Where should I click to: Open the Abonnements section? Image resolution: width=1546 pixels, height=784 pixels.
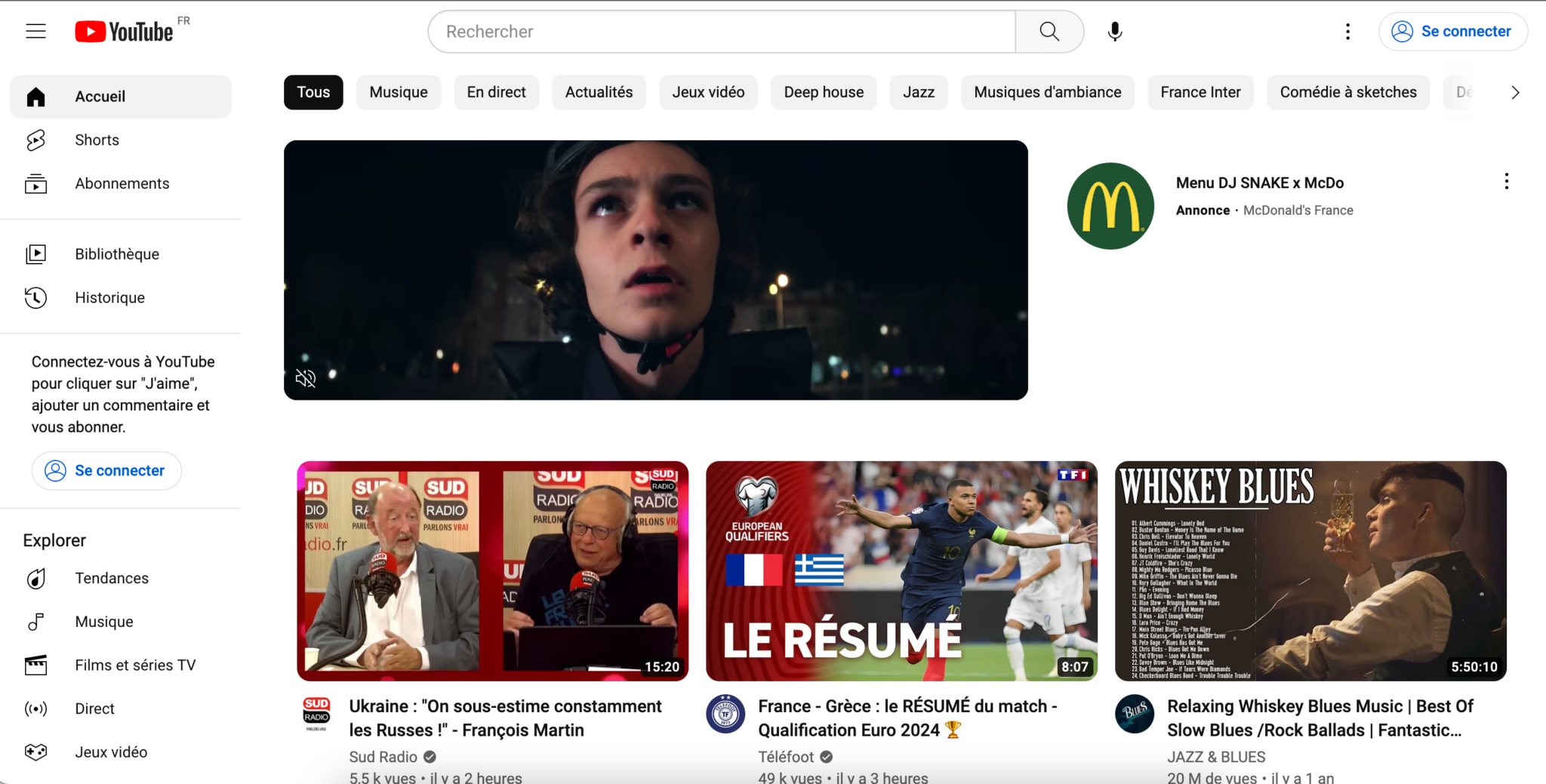pos(121,183)
